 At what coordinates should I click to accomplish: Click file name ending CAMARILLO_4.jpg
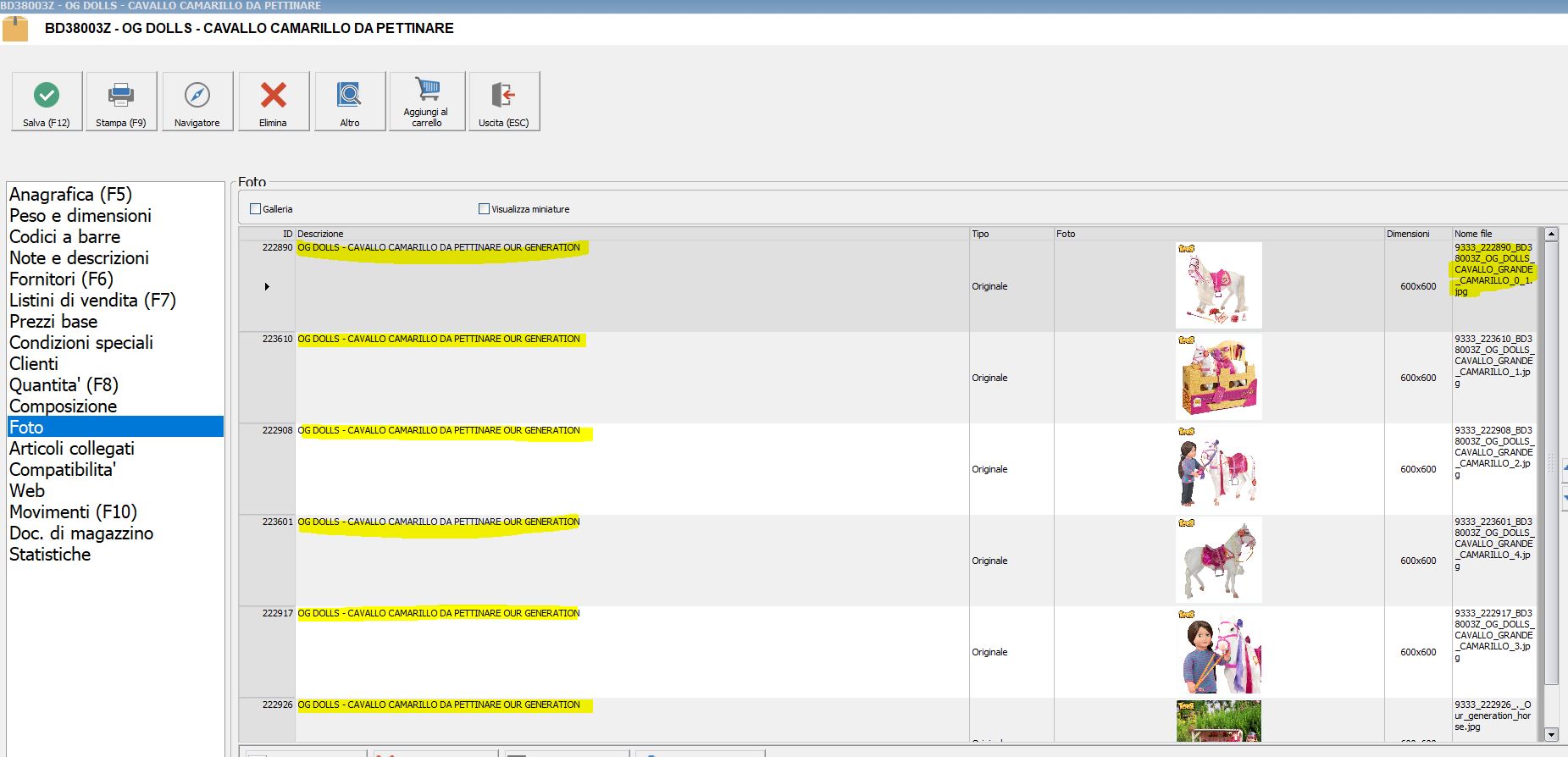click(1494, 544)
